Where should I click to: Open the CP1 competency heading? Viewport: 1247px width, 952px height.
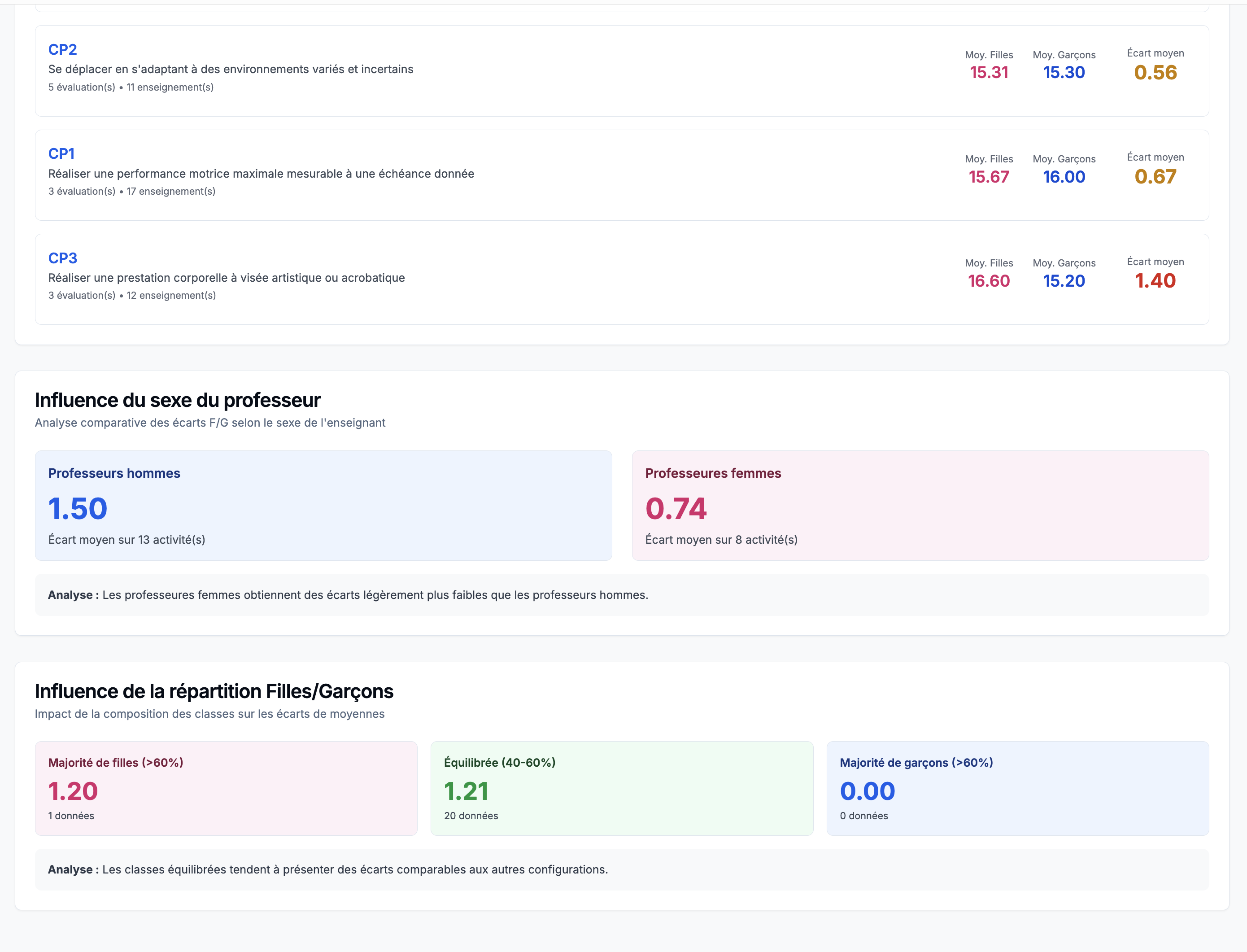[x=61, y=154]
